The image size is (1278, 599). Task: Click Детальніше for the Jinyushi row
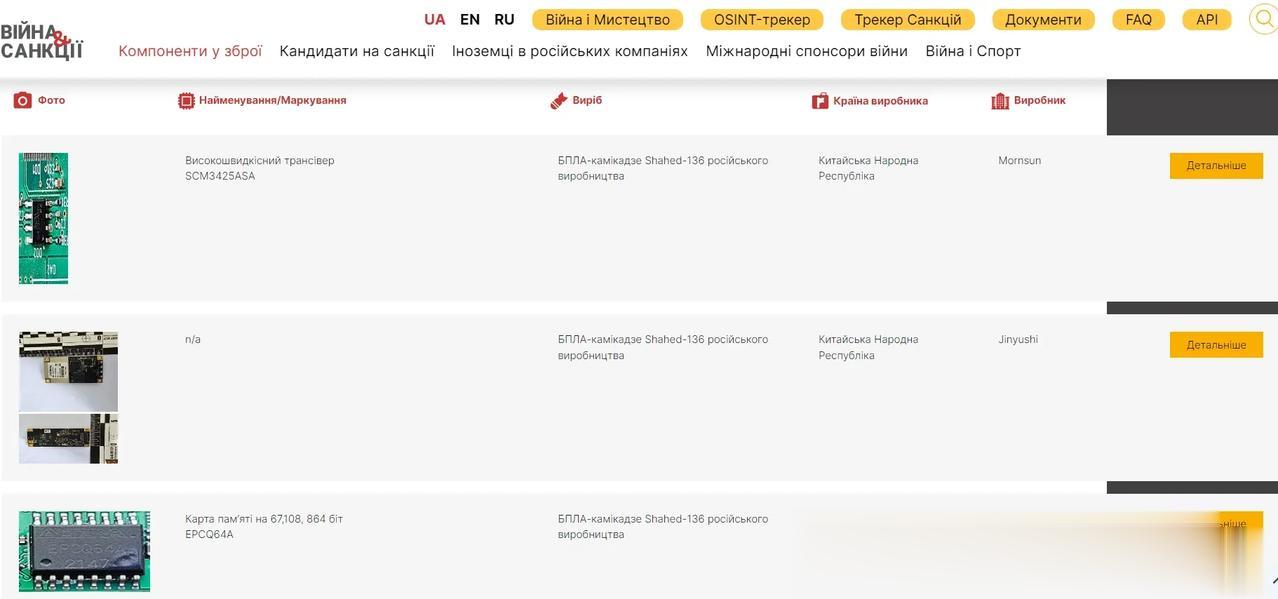[1216, 345]
